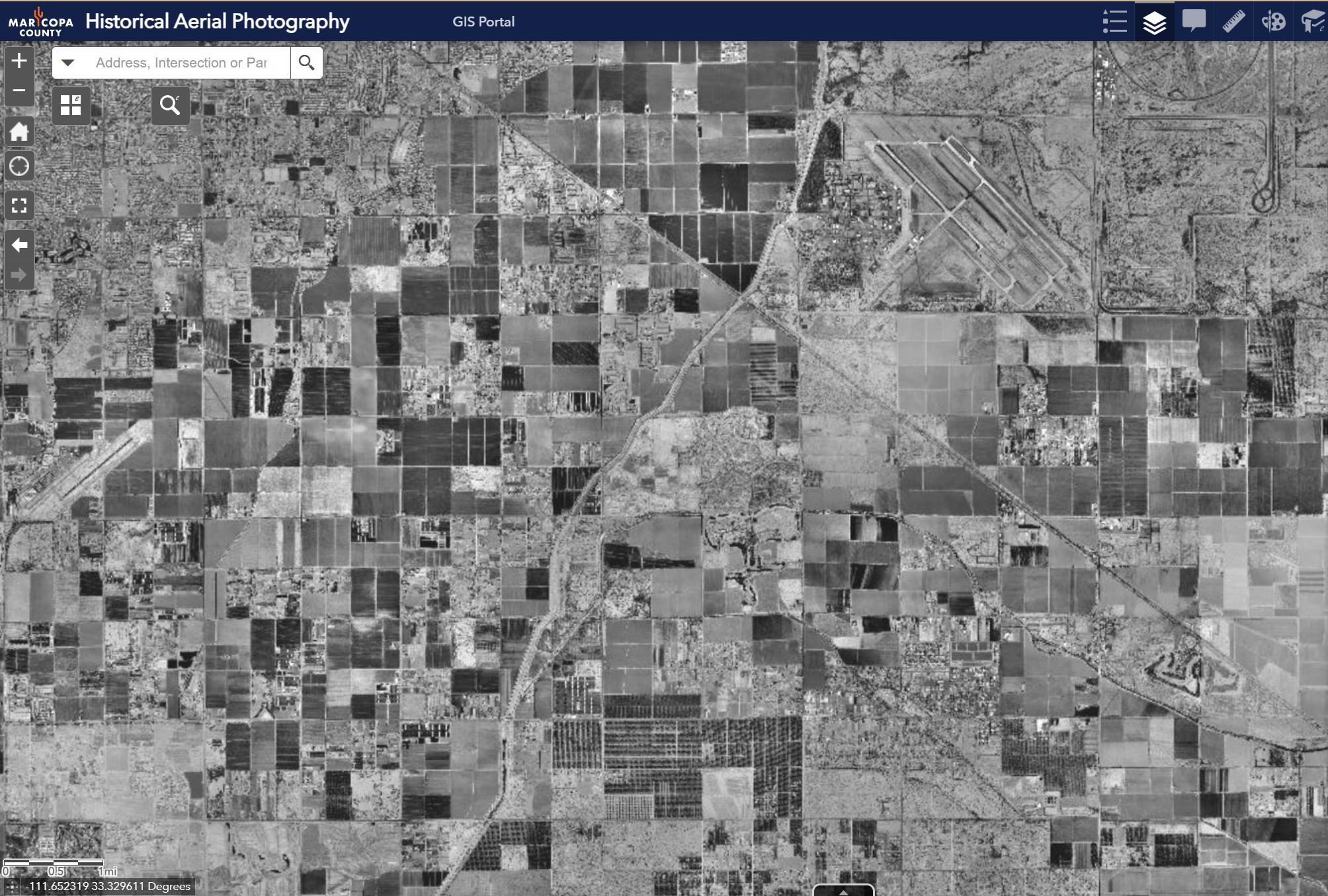Zoom out of the map
This screenshot has height=896, width=1328.
click(x=19, y=91)
